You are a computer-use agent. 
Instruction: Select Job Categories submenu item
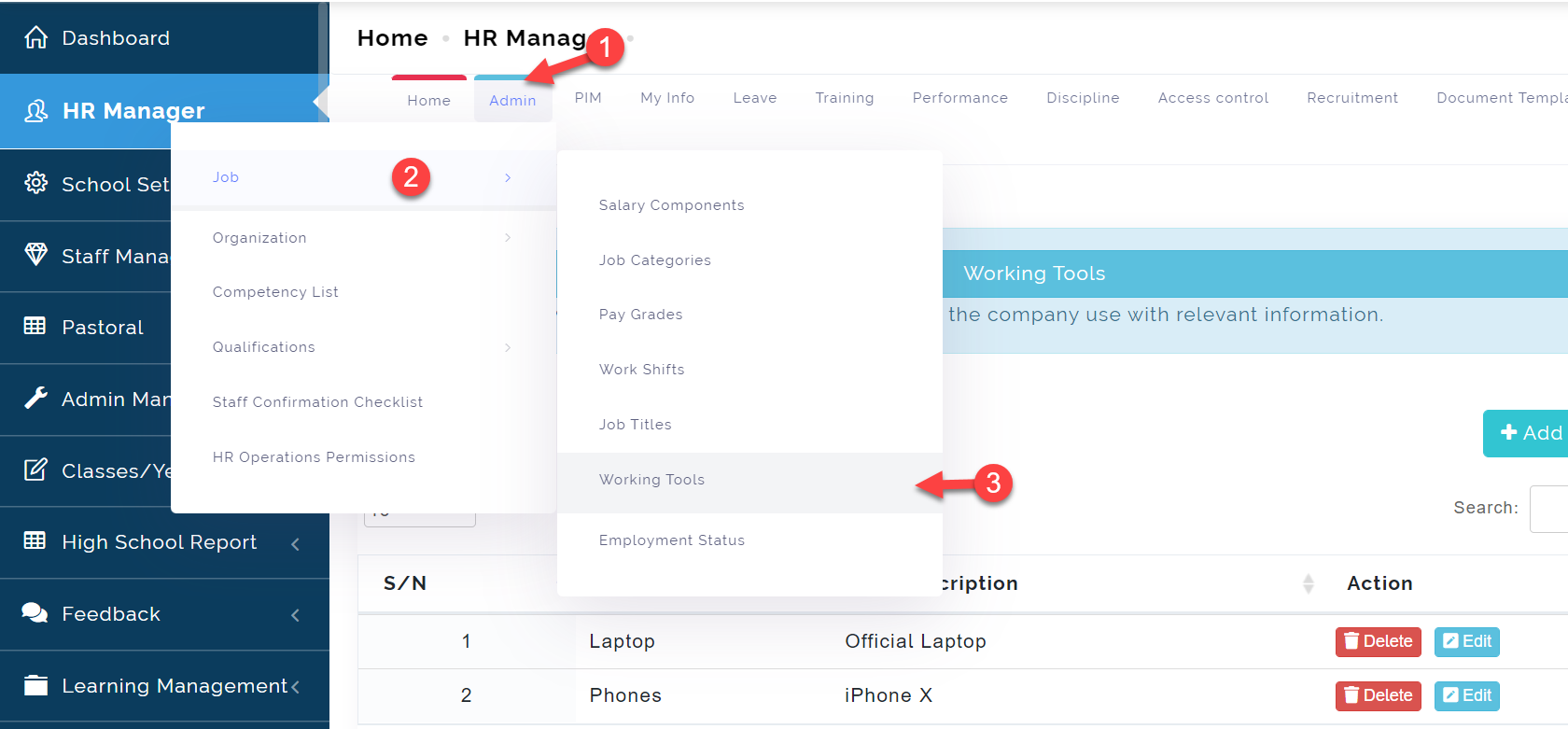tap(749, 260)
